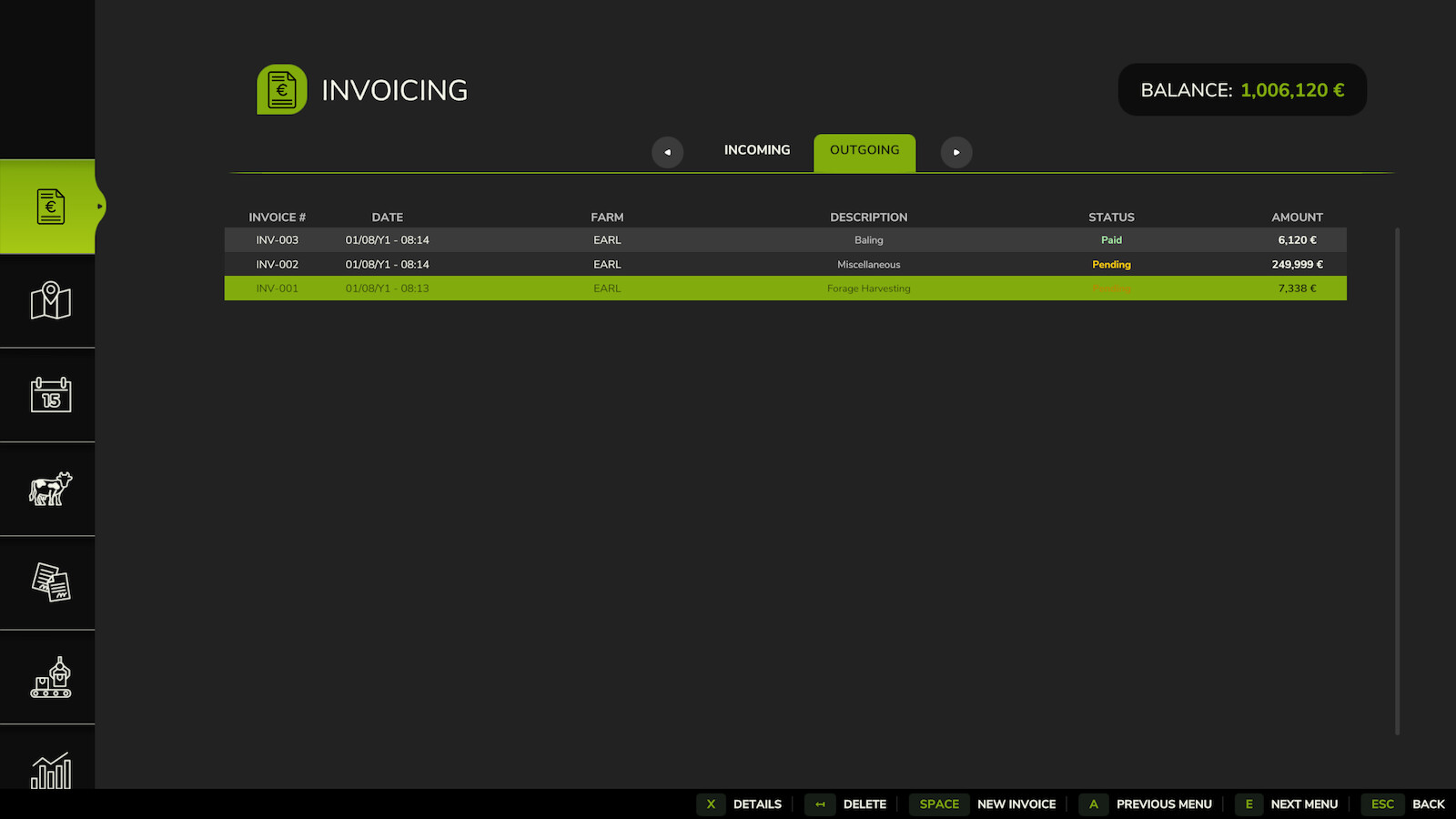The width and height of the screenshot is (1456, 819).
Task: Switch to the INCOMING tab
Action: tap(756, 150)
